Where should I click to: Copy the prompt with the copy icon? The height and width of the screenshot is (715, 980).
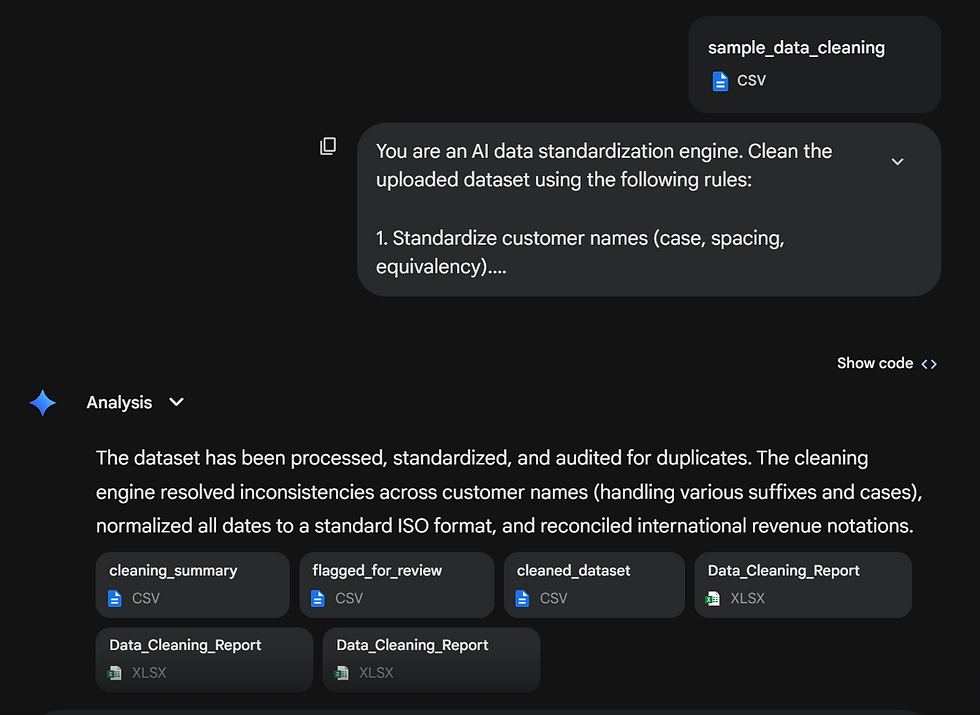pyautogui.click(x=328, y=146)
